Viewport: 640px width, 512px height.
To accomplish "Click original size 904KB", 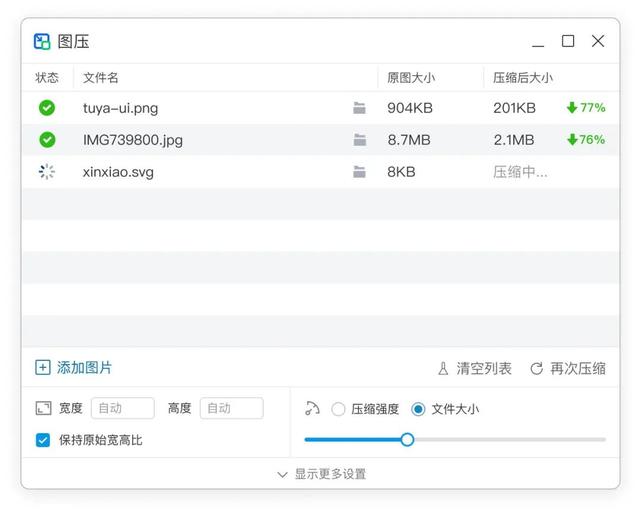I will pos(410,108).
